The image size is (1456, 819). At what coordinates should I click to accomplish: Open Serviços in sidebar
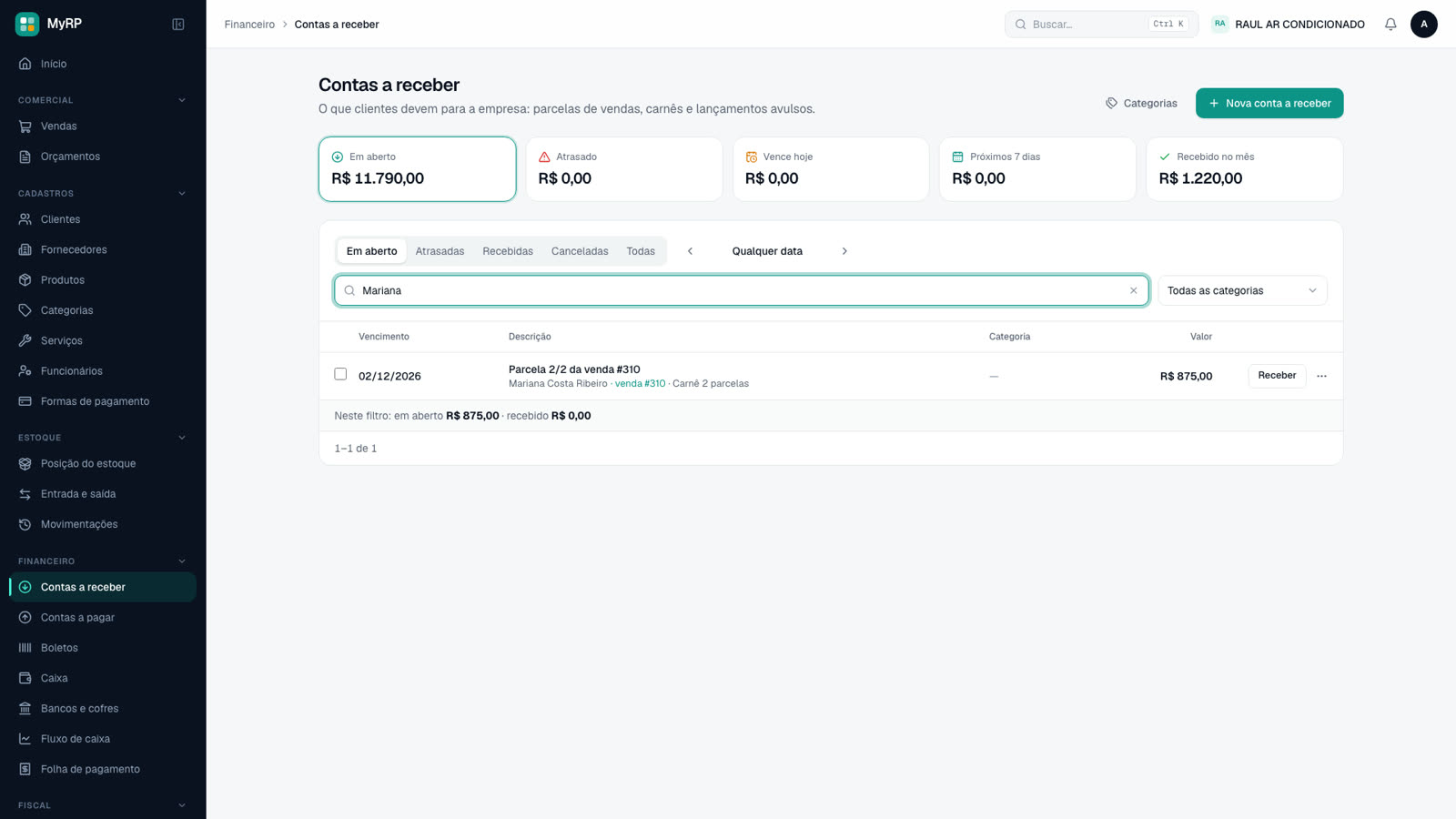coord(103,340)
